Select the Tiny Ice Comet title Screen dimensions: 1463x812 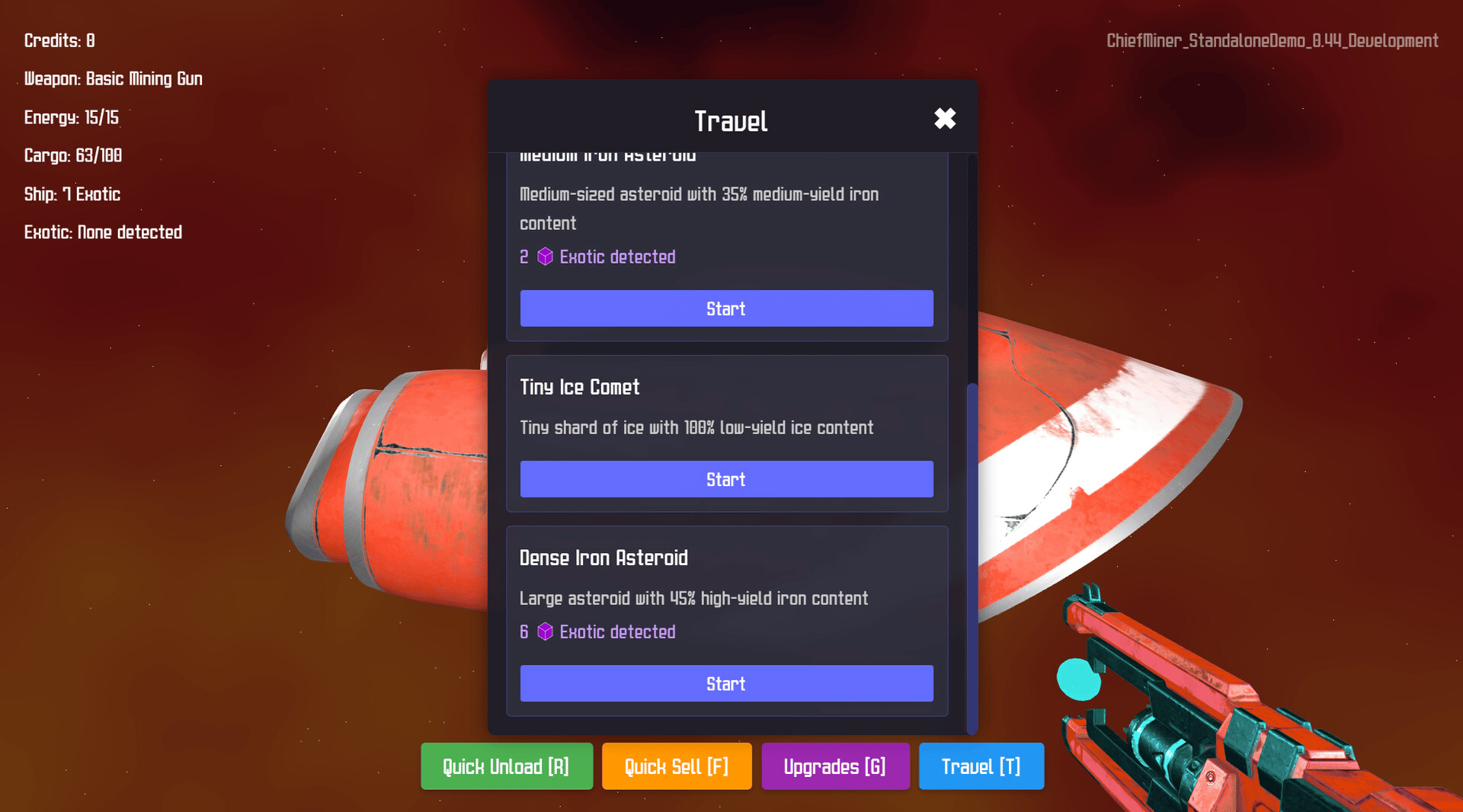click(x=580, y=387)
